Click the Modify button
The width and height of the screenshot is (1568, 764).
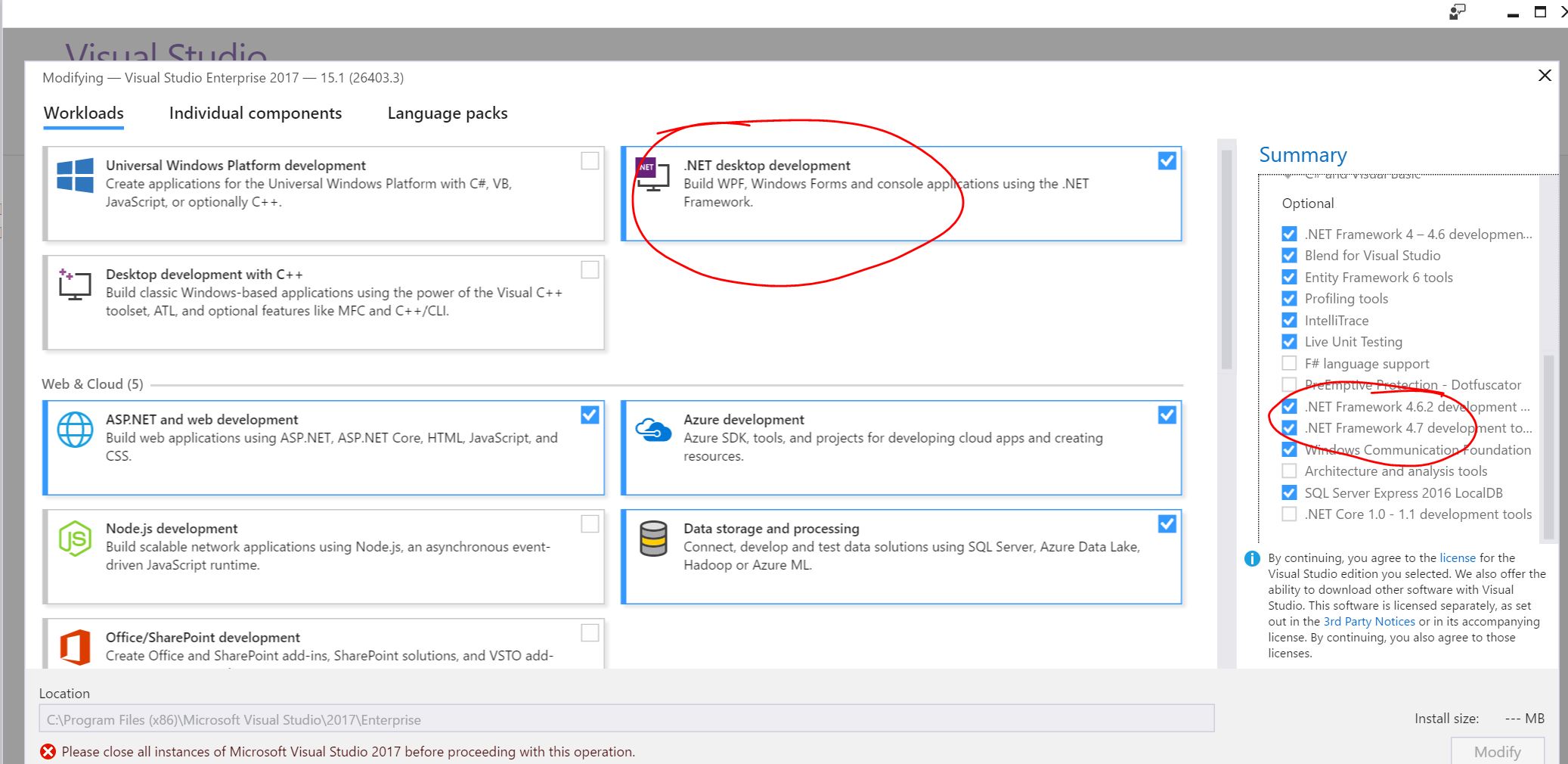(x=1496, y=751)
